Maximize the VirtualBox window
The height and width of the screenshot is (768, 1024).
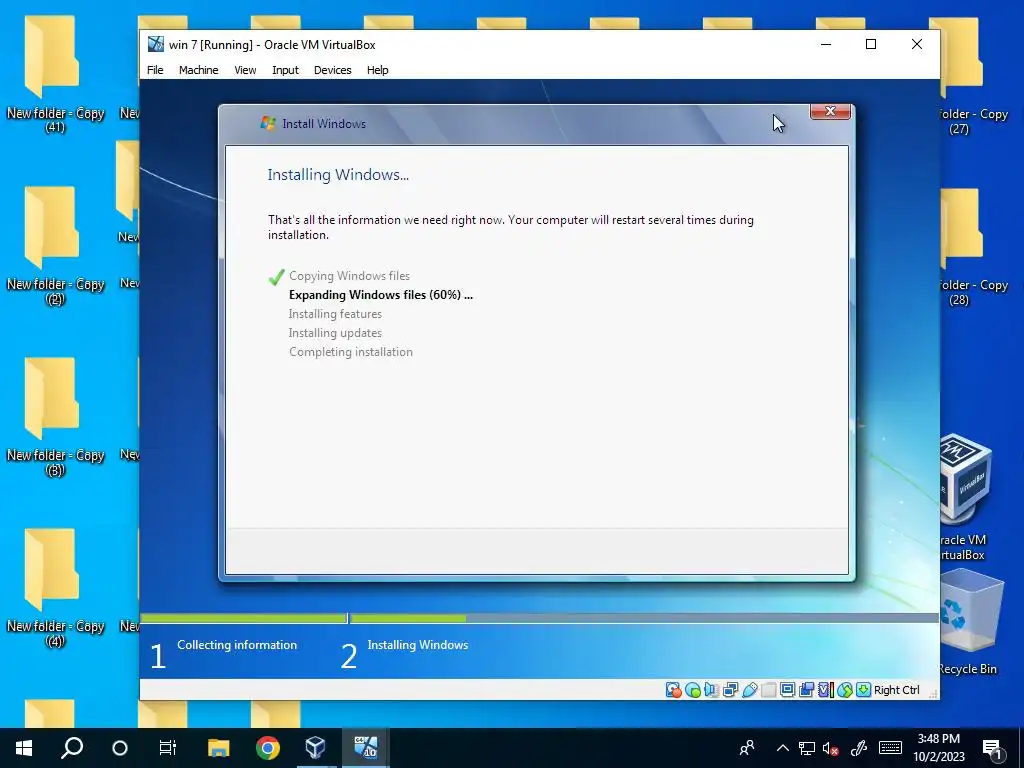[871, 44]
